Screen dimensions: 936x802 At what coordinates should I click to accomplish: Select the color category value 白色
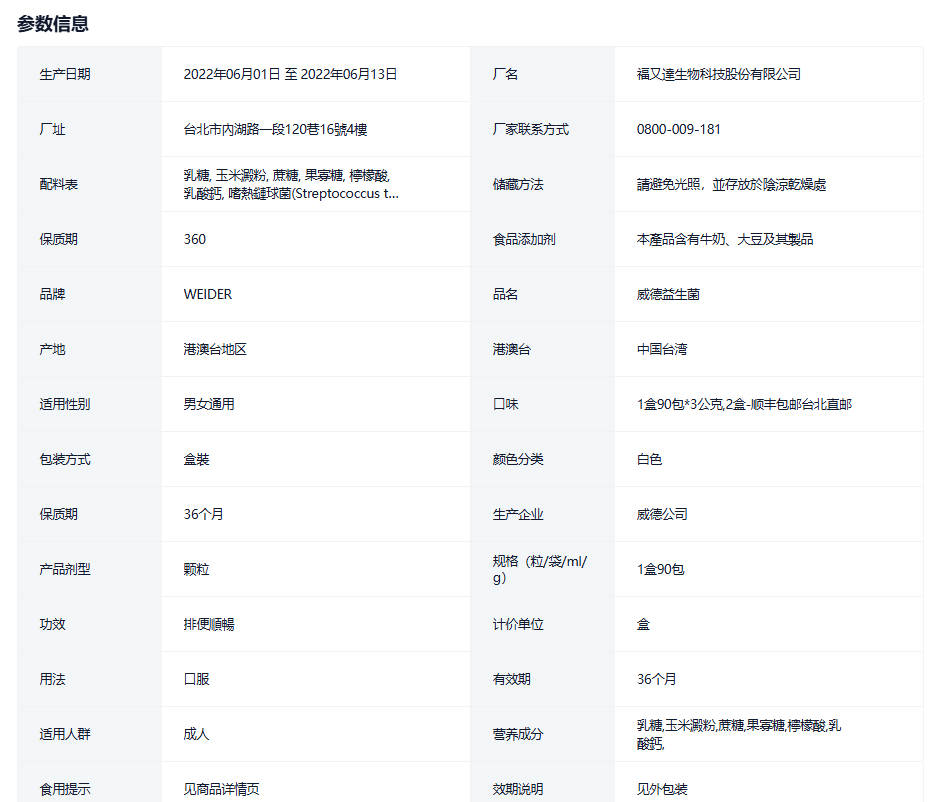coord(649,459)
